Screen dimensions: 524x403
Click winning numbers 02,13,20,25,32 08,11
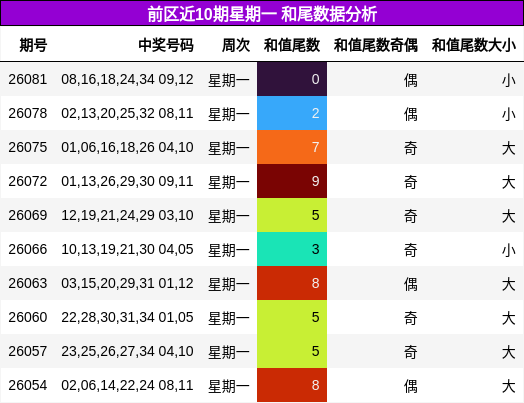pyautogui.click(x=127, y=113)
